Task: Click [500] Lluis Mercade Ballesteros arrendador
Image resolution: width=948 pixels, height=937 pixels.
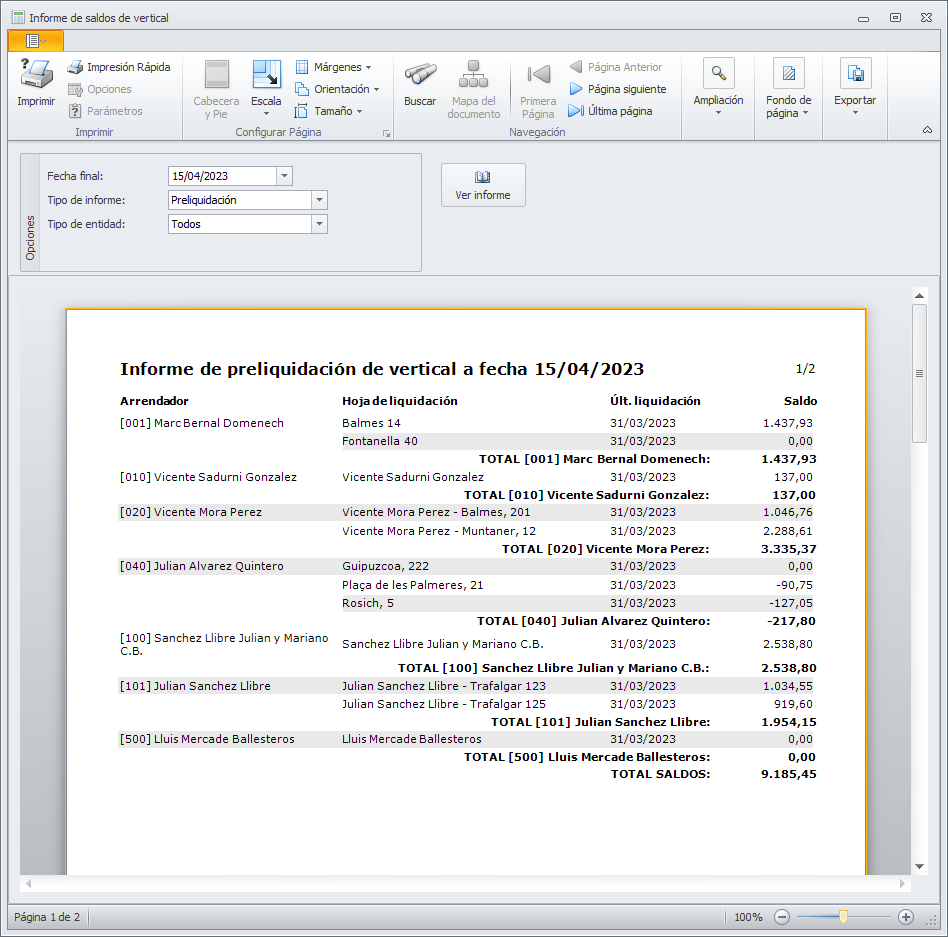Action: click(207, 739)
